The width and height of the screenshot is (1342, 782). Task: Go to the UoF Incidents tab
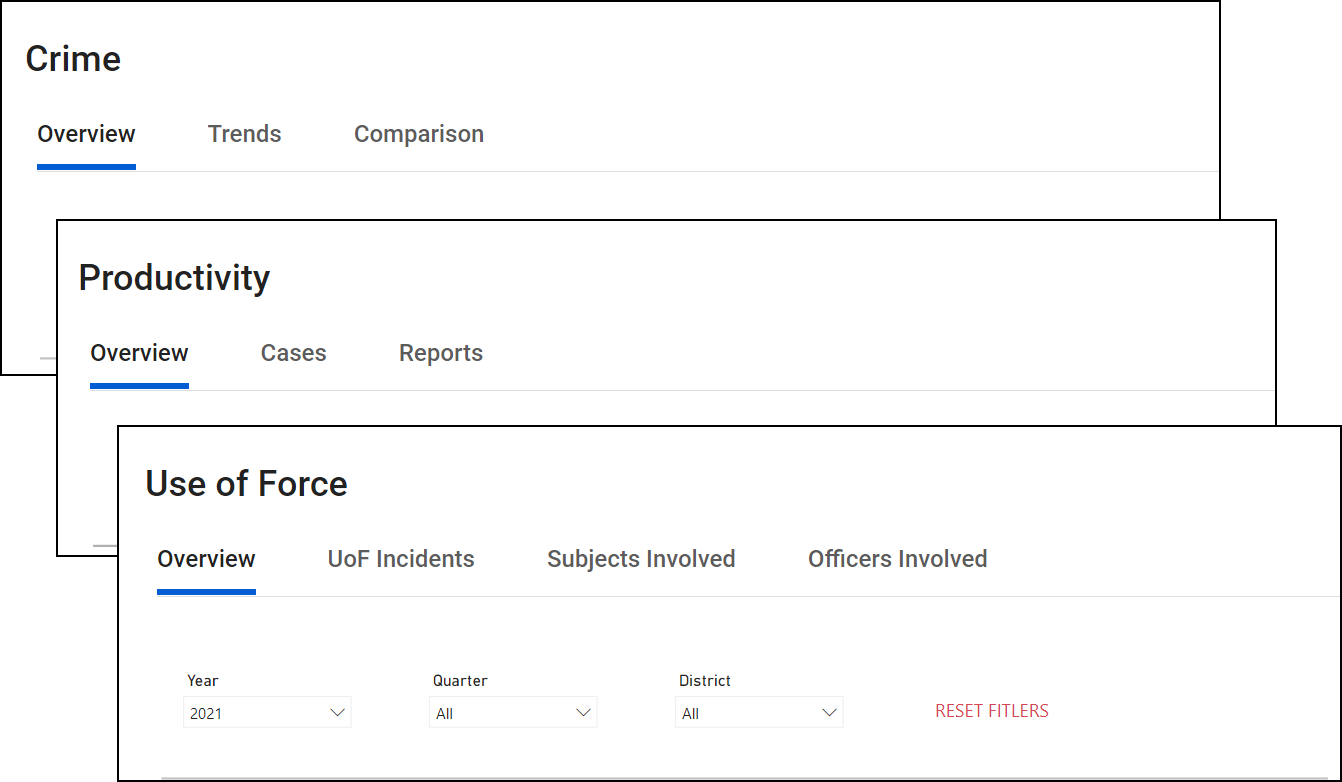(401, 559)
